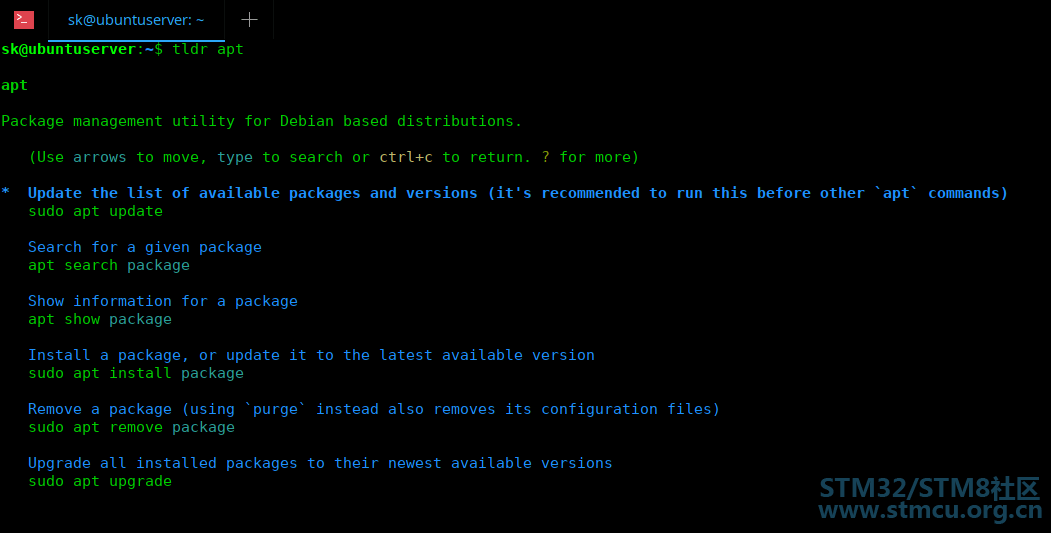Click the 'tldr apt' command line prompt
This screenshot has height=533, width=1051.
point(208,48)
